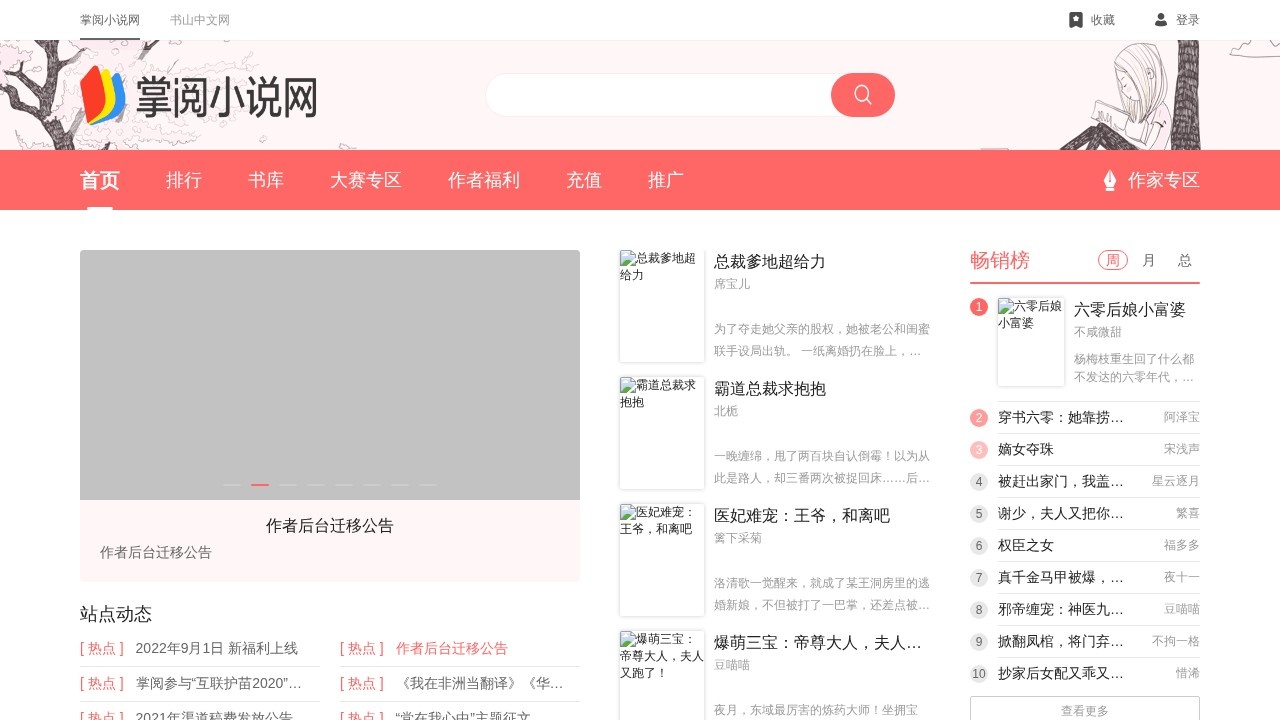The height and width of the screenshot is (720, 1280).
Task: Open the 嫡女夺珠 ranking entry
Action: pyautogui.click(x=1026, y=449)
